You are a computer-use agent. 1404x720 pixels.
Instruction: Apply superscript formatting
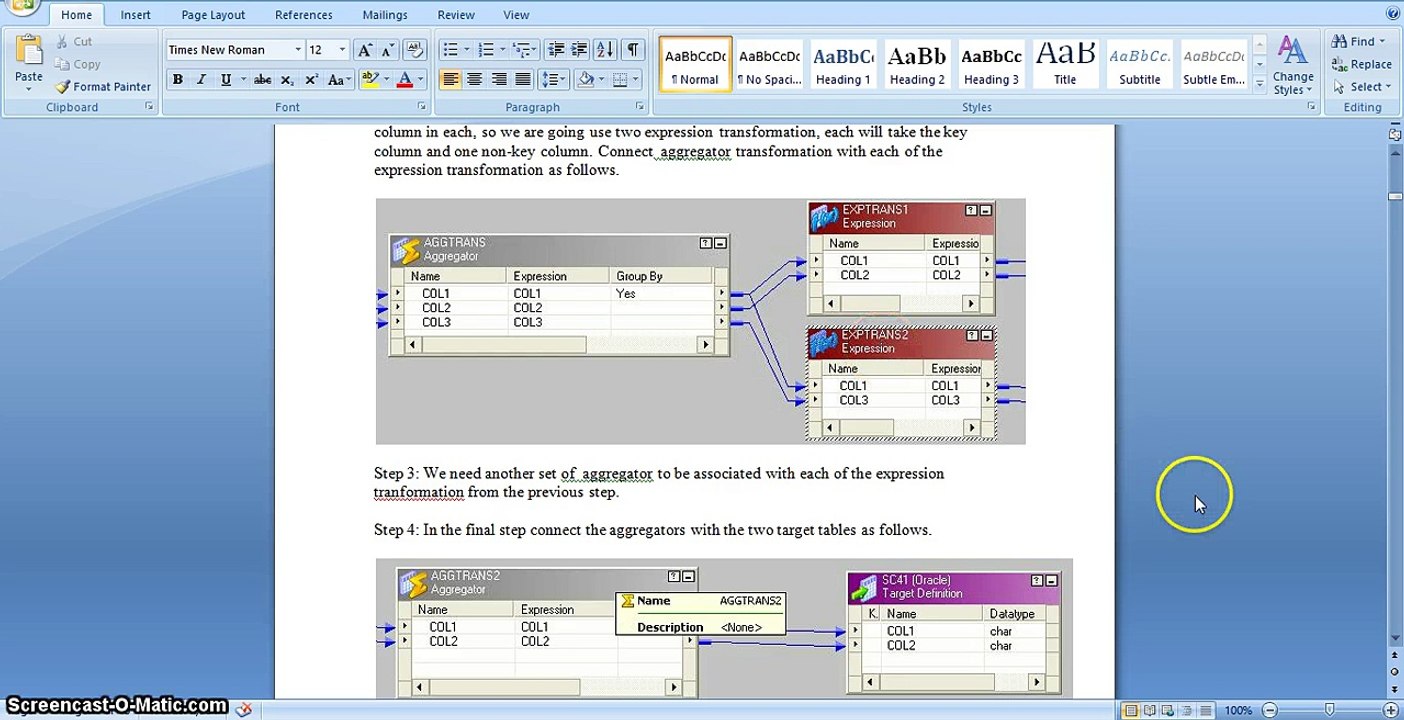(x=311, y=80)
